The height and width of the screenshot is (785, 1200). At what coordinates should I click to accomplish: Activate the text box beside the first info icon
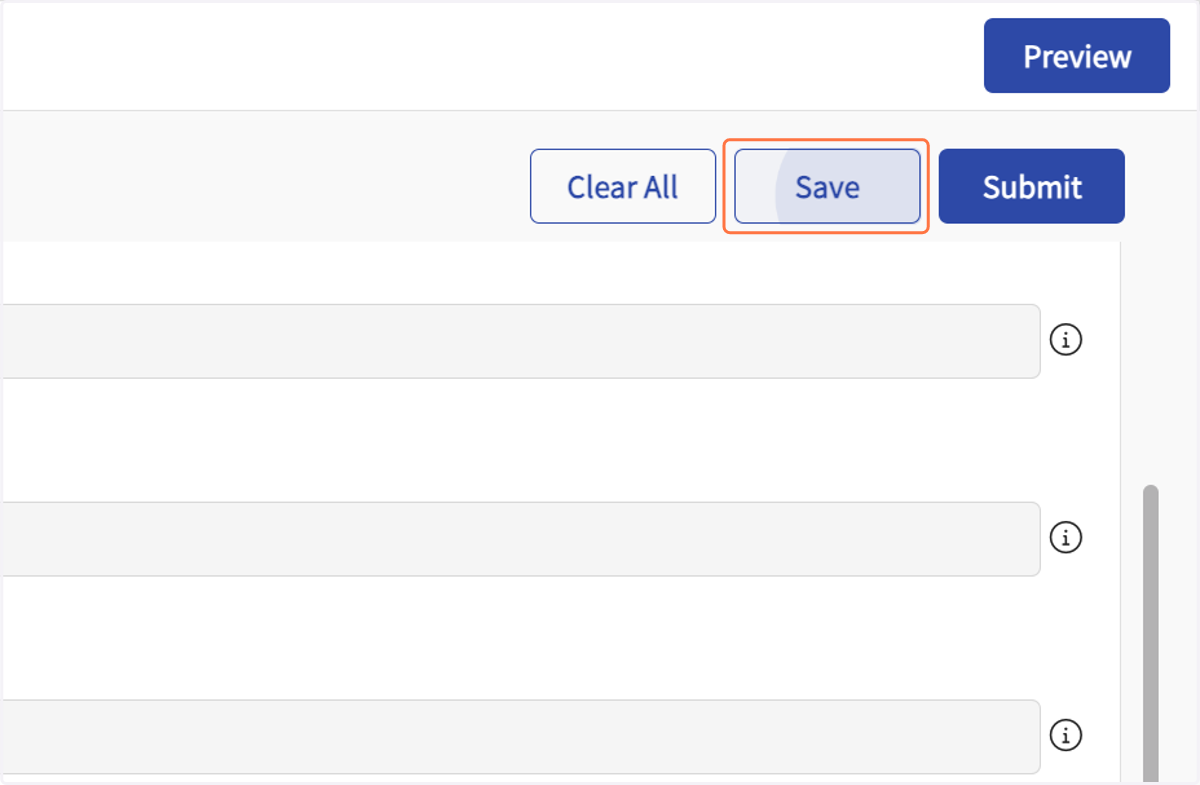(520, 341)
